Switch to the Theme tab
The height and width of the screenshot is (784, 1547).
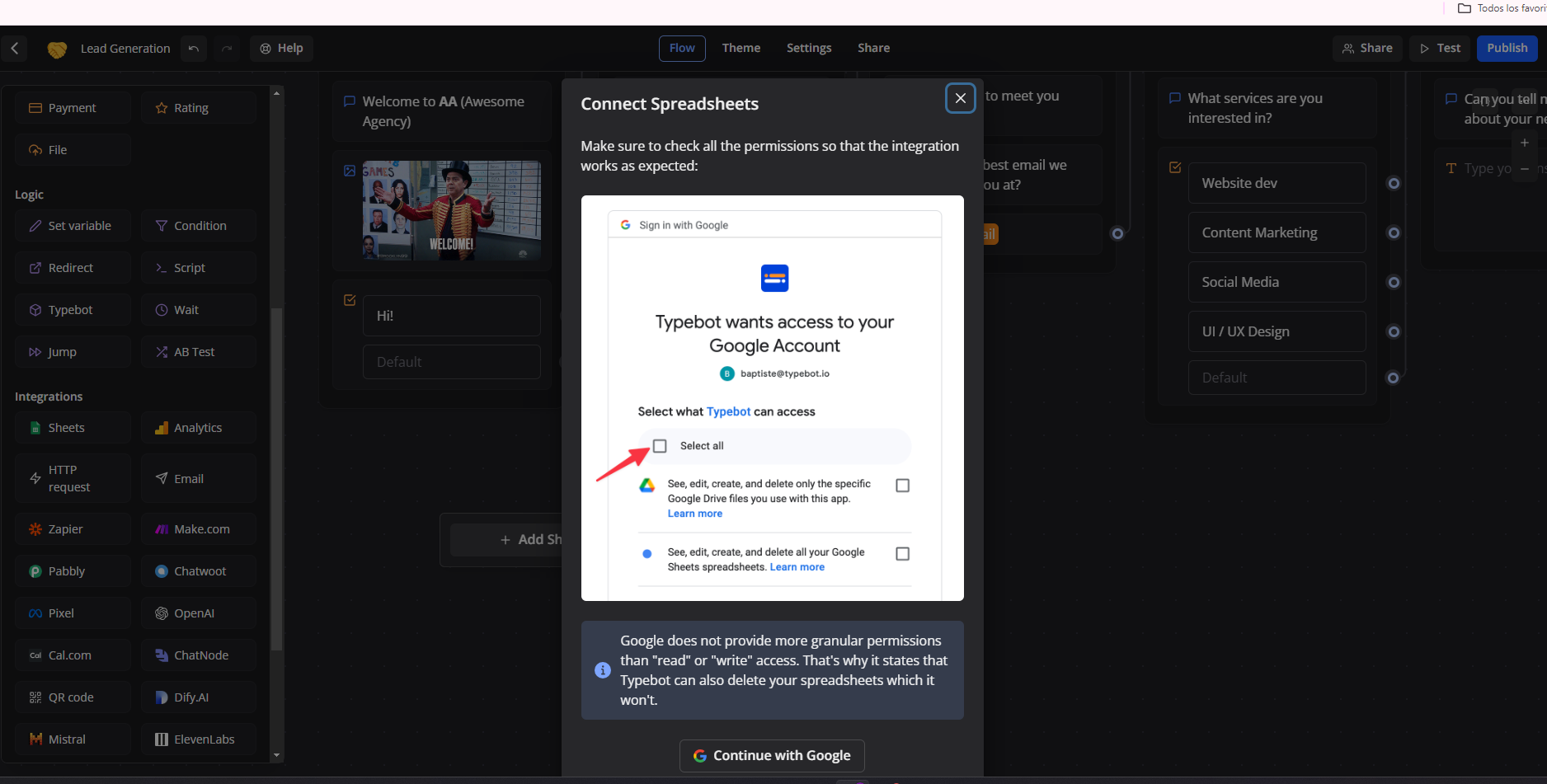[741, 49]
